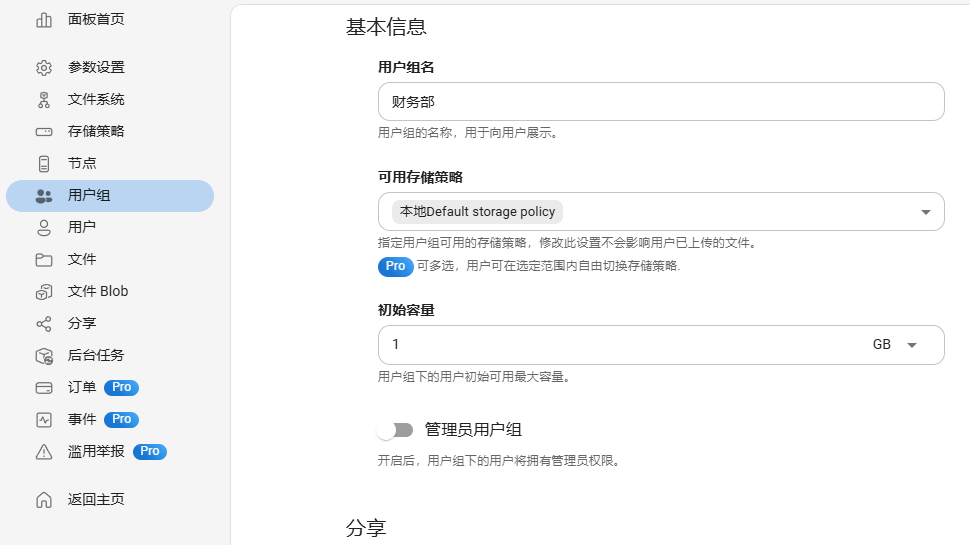Click the 节点 device icon
Screen dimensions: 970x545
(44, 164)
